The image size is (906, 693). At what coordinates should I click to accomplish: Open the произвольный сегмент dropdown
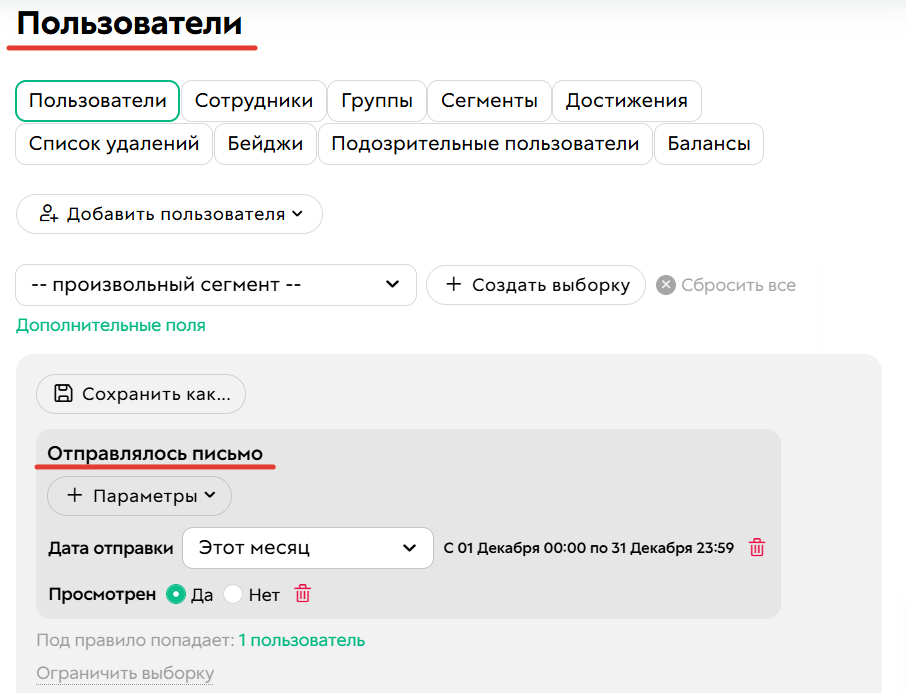point(216,285)
